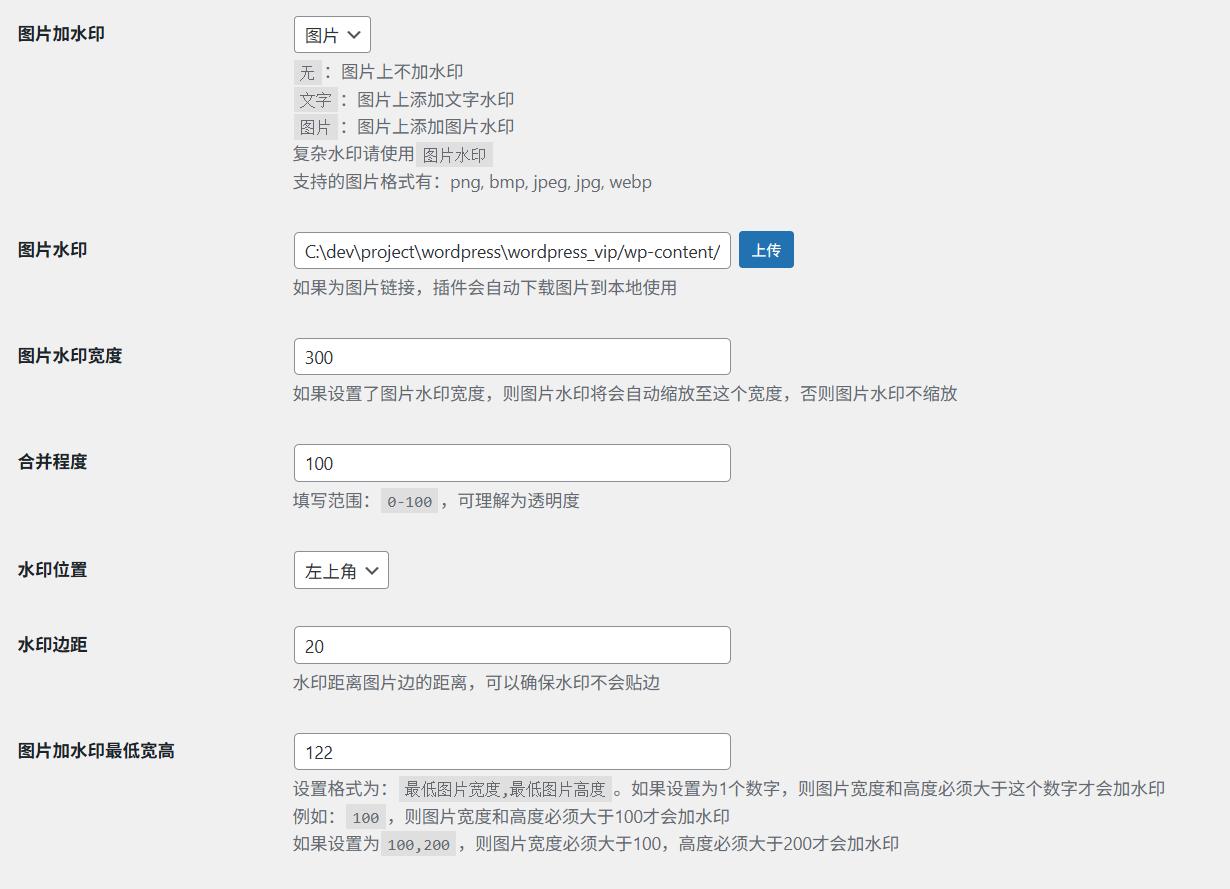1230x889 pixels.
Task: Focus the 图片水印 file path field
Action: pos(512,251)
